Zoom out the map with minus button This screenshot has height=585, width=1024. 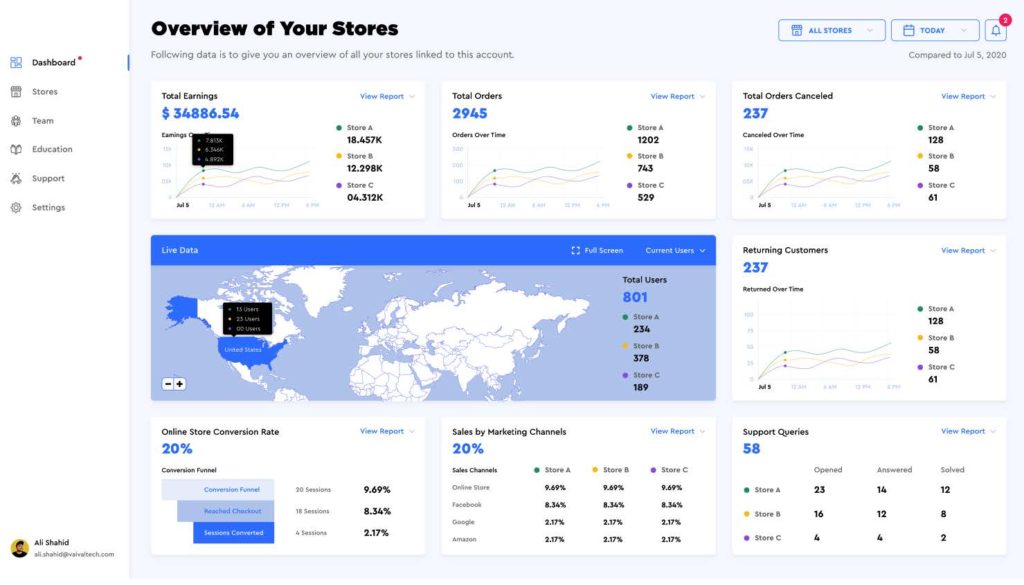pos(168,384)
